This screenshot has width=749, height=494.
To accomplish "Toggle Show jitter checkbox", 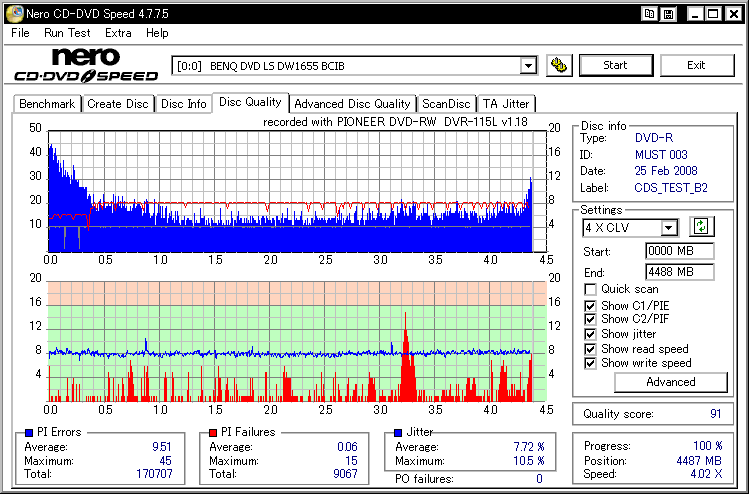I will coord(590,334).
